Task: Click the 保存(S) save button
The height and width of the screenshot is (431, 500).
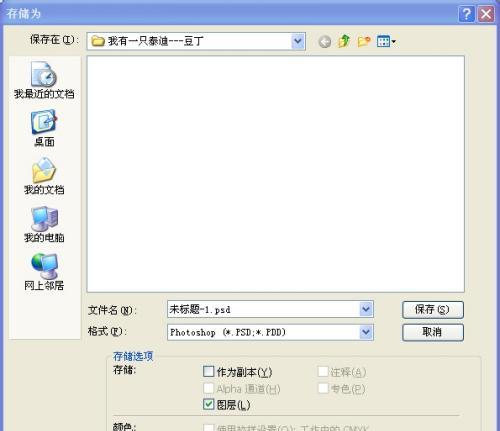Action: tap(433, 310)
